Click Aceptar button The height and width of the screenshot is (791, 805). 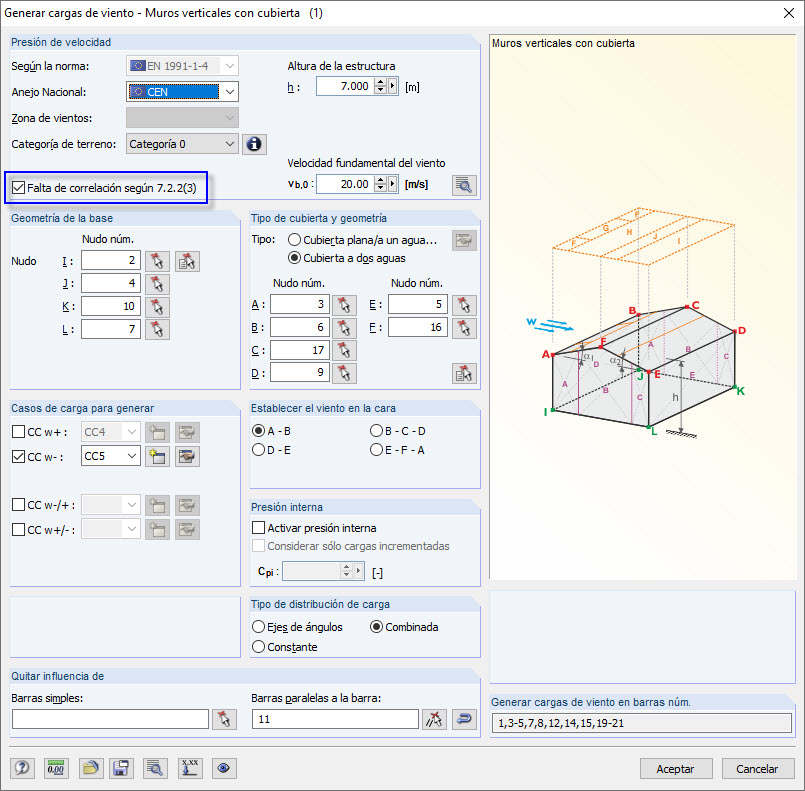pos(676,769)
